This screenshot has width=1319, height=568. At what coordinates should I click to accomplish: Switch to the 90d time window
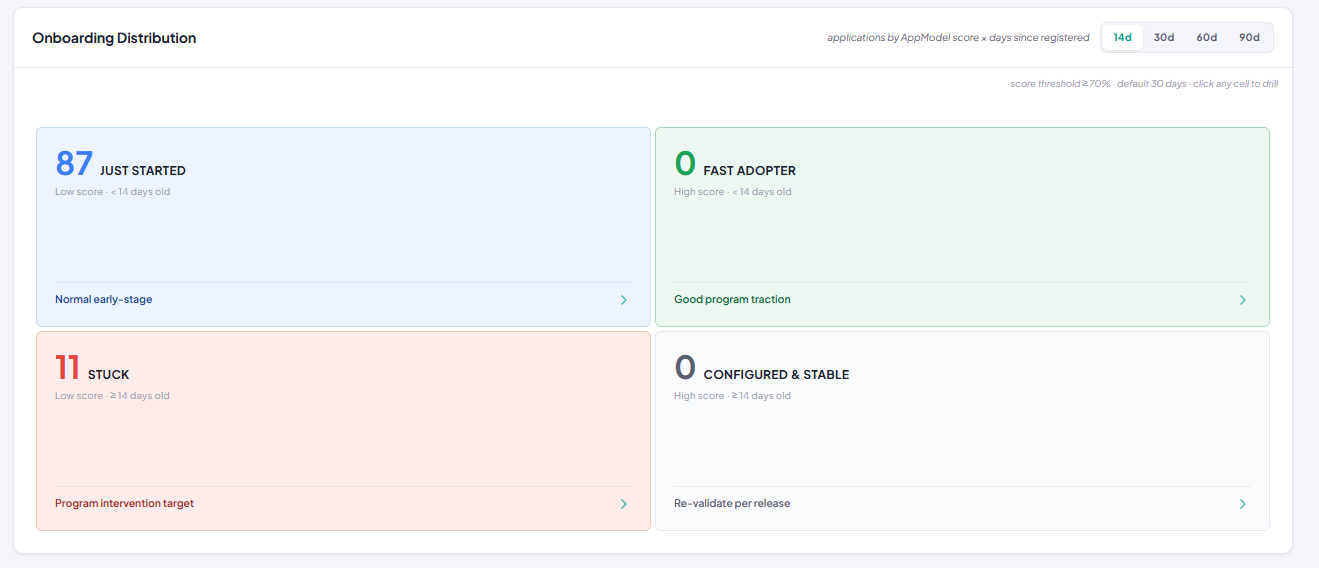click(1249, 37)
